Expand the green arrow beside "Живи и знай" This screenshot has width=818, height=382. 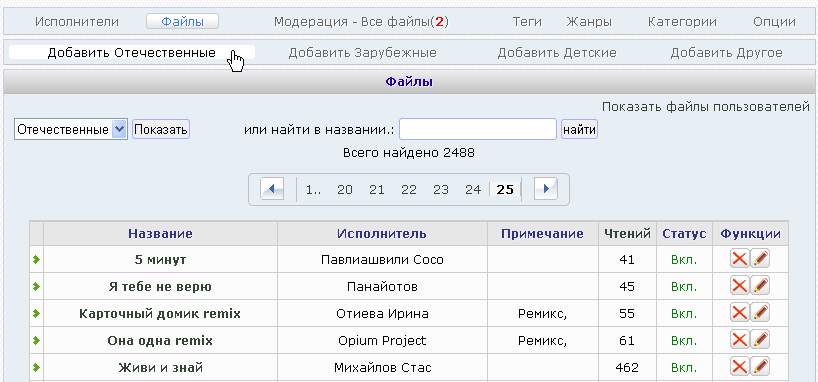36,368
